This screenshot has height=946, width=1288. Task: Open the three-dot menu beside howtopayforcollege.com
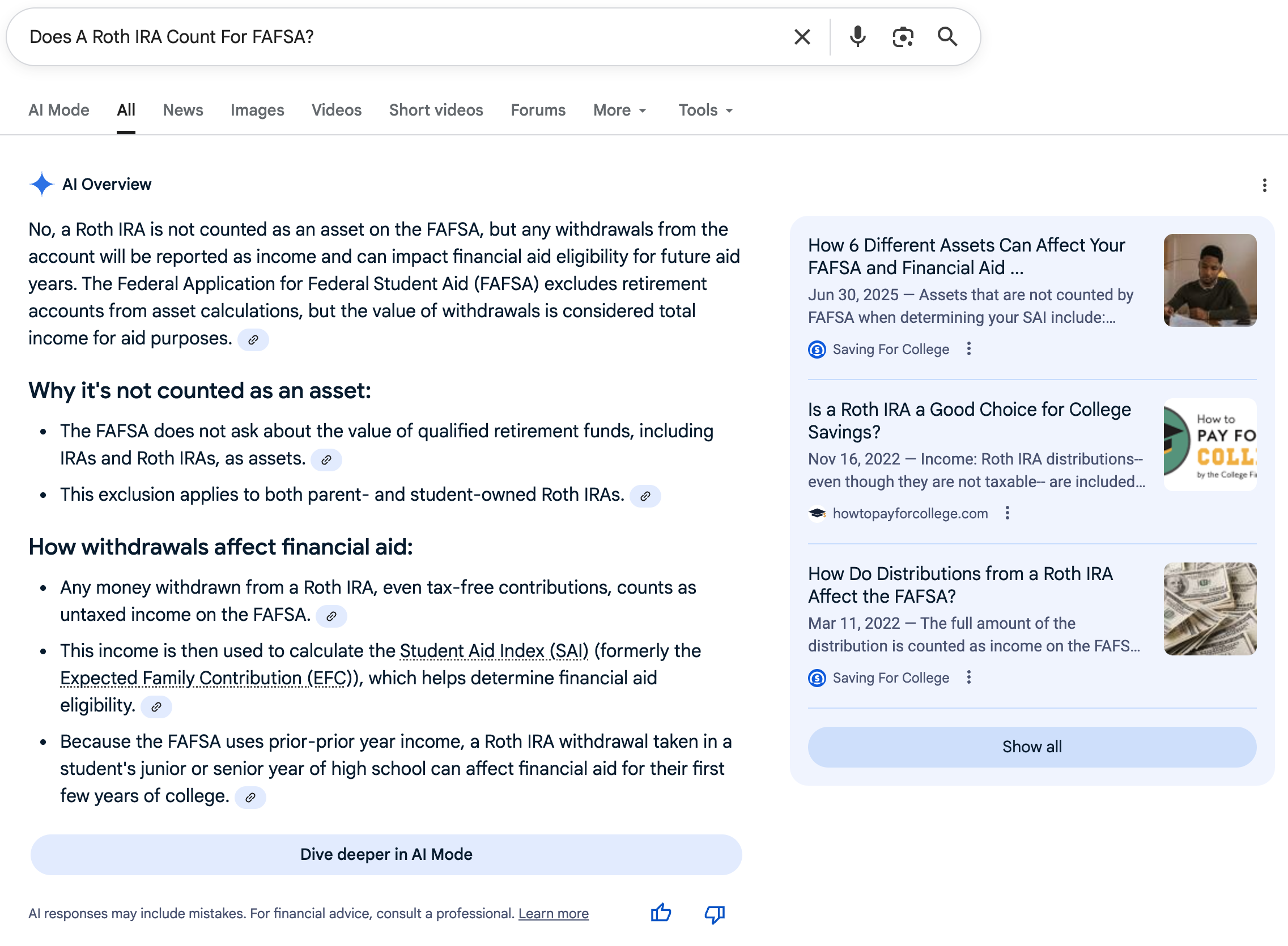point(1008,513)
